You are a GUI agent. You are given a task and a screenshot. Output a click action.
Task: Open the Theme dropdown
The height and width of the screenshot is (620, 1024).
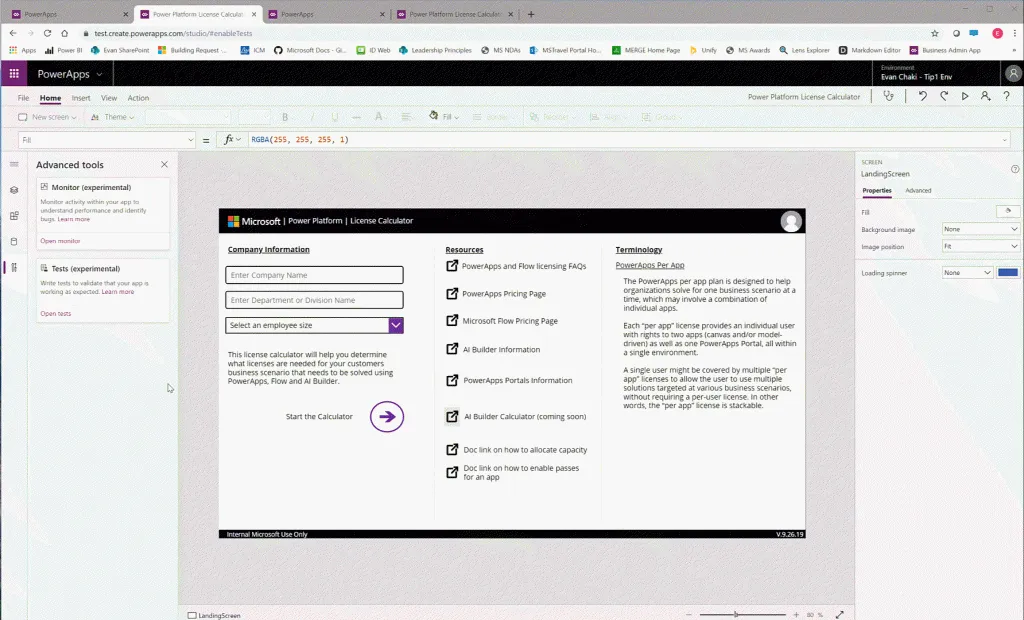click(112, 117)
